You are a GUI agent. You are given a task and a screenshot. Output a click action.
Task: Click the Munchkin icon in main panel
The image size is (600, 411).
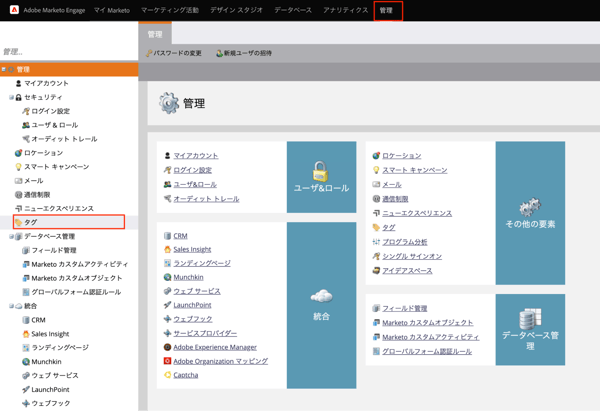167,277
